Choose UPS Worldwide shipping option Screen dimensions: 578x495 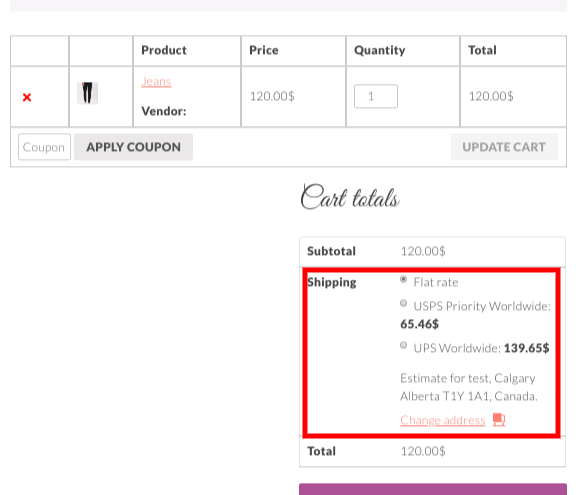[x=404, y=345]
